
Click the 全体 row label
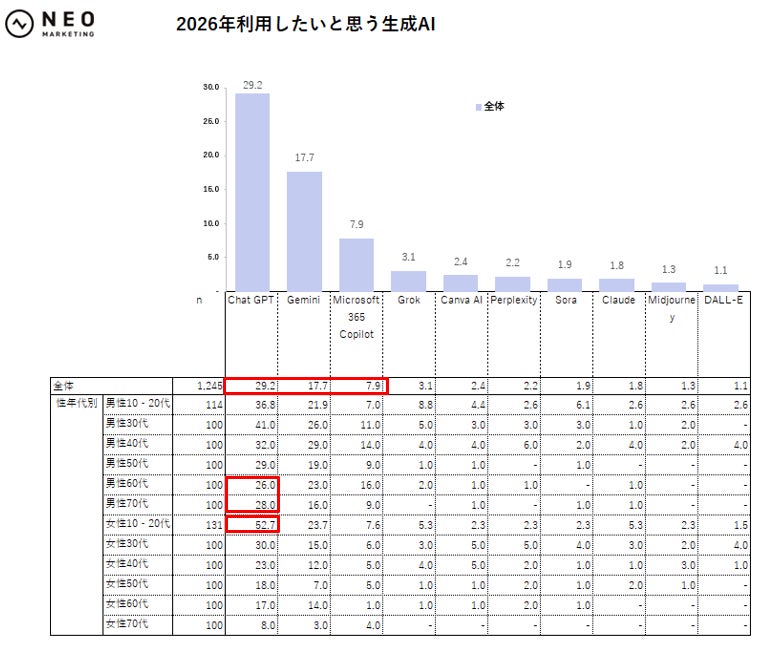[x=64, y=386]
